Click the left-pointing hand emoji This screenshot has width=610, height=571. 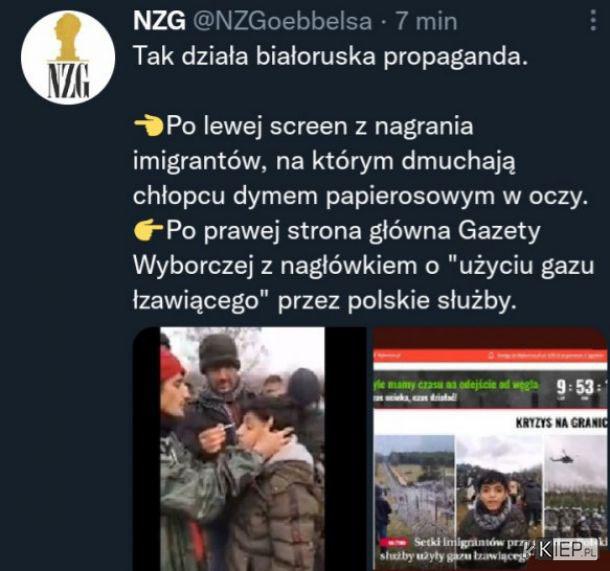click(x=148, y=126)
